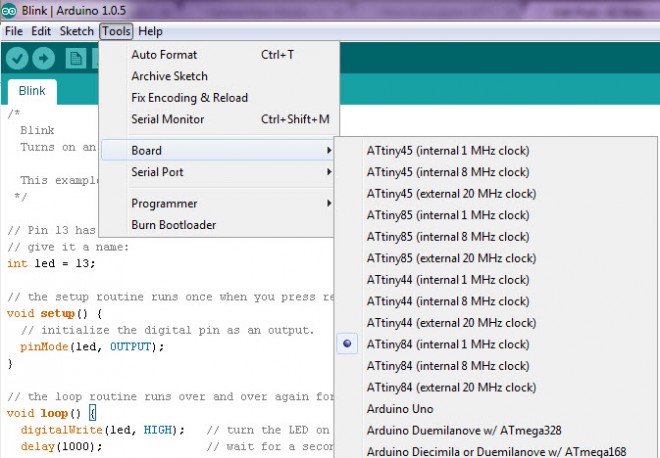Choose Archive Sketch menu entry

pyautogui.click(x=169, y=76)
